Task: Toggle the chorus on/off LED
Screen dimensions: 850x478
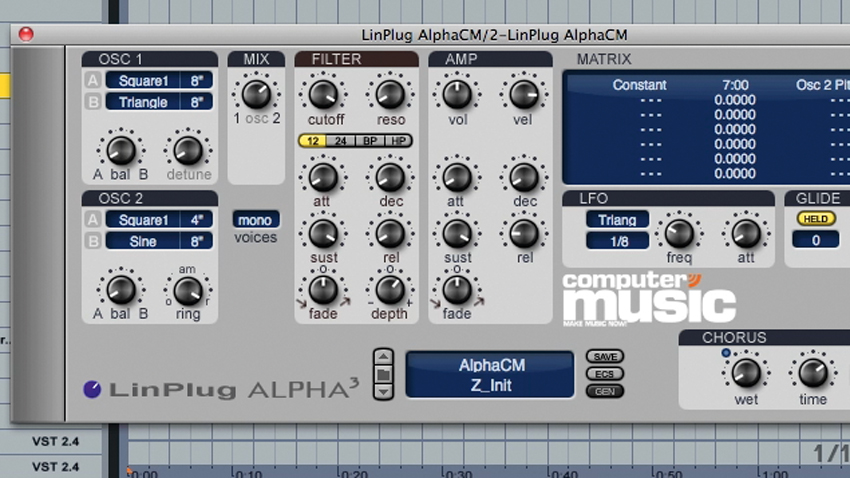Action: [x=726, y=353]
